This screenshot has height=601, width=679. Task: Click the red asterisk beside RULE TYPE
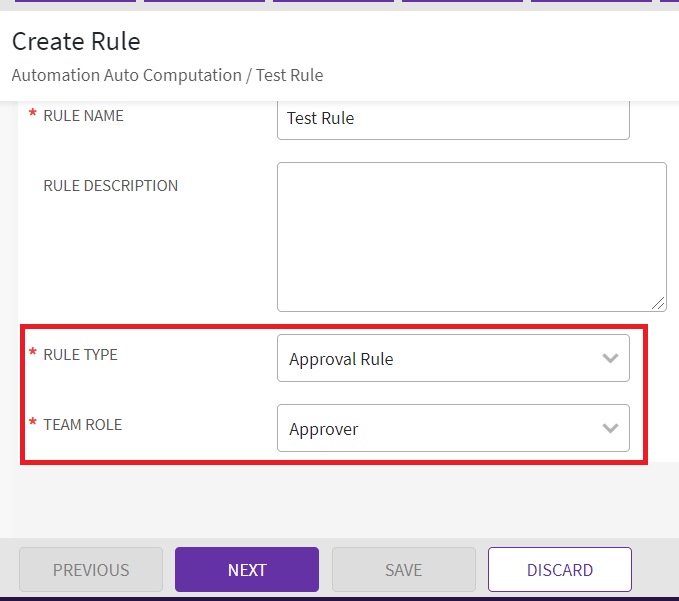pos(32,355)
